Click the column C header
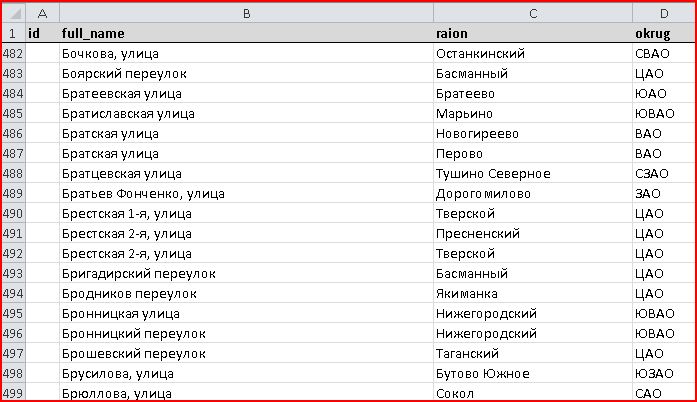Viewport: 697px width, 402px height. 532,13
